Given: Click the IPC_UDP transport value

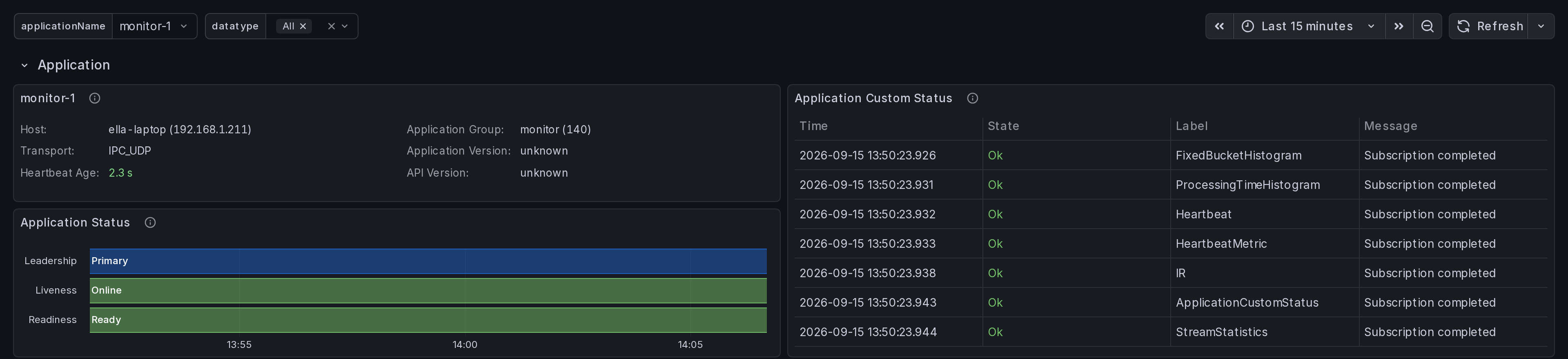Looking at the screenshot, I should [x=130, y=150].
